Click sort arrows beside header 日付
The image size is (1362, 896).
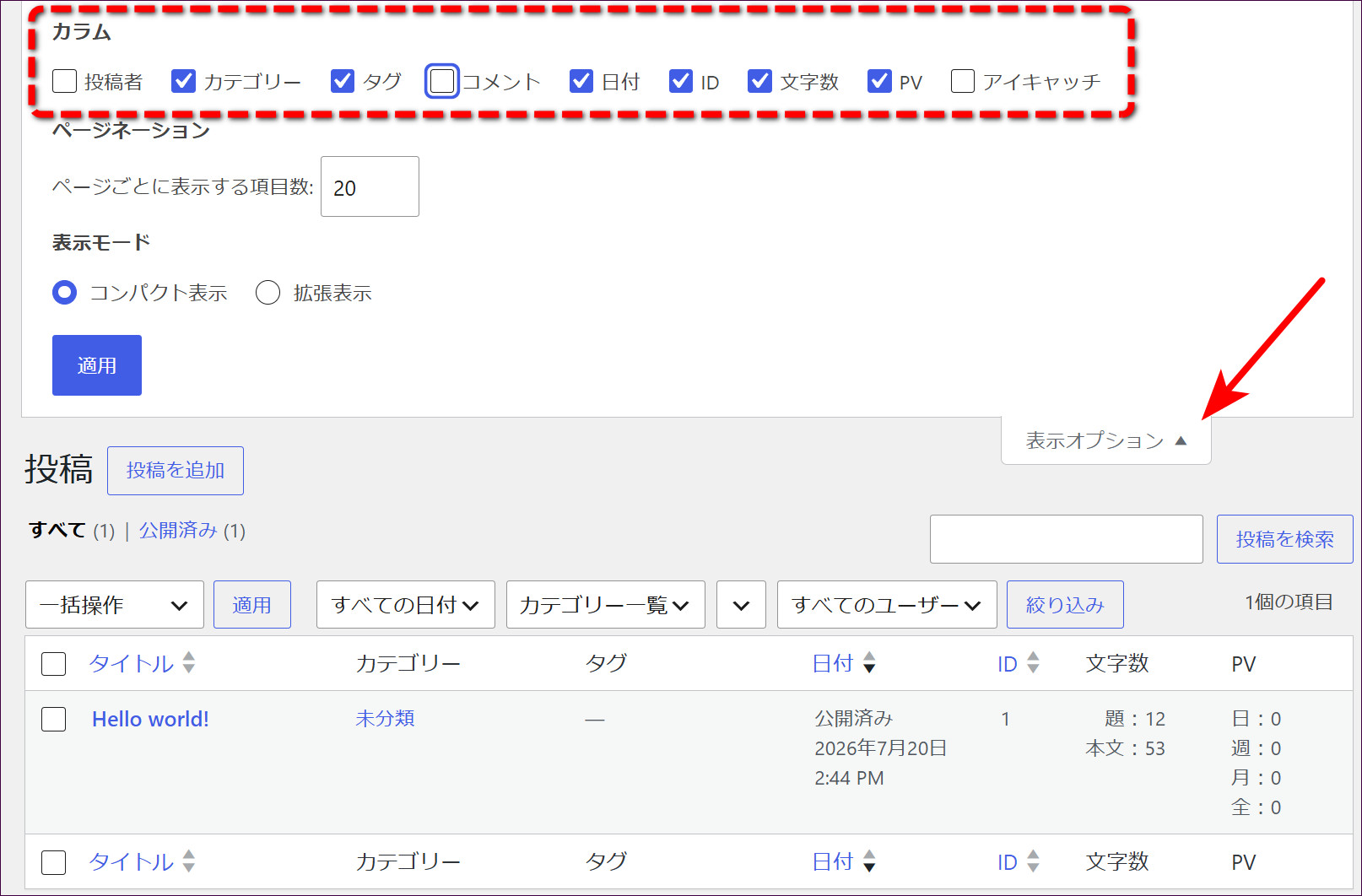click(x=869, y=663)
